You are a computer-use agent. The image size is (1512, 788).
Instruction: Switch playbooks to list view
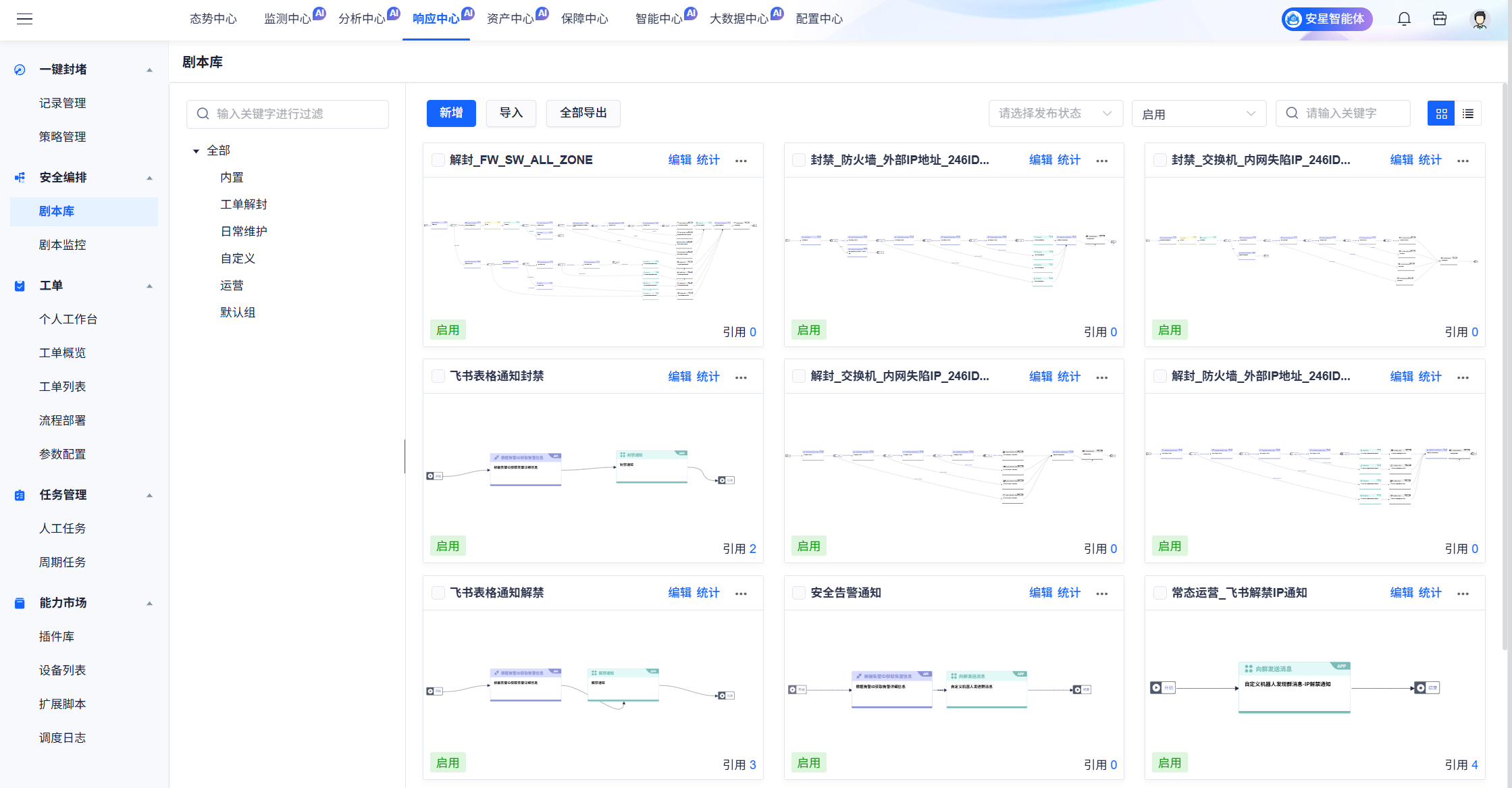1468,113
